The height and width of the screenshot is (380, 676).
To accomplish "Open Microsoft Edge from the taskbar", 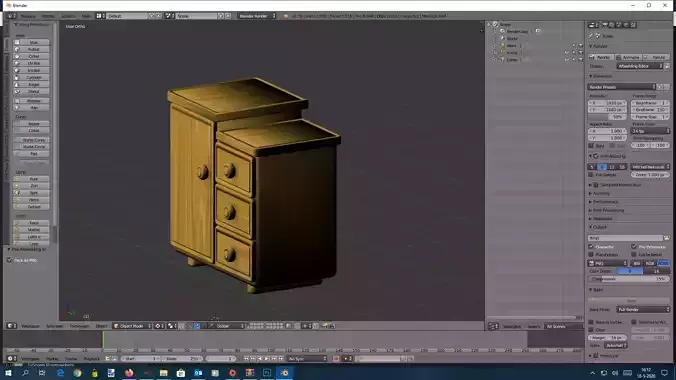I will coord(60,373).
